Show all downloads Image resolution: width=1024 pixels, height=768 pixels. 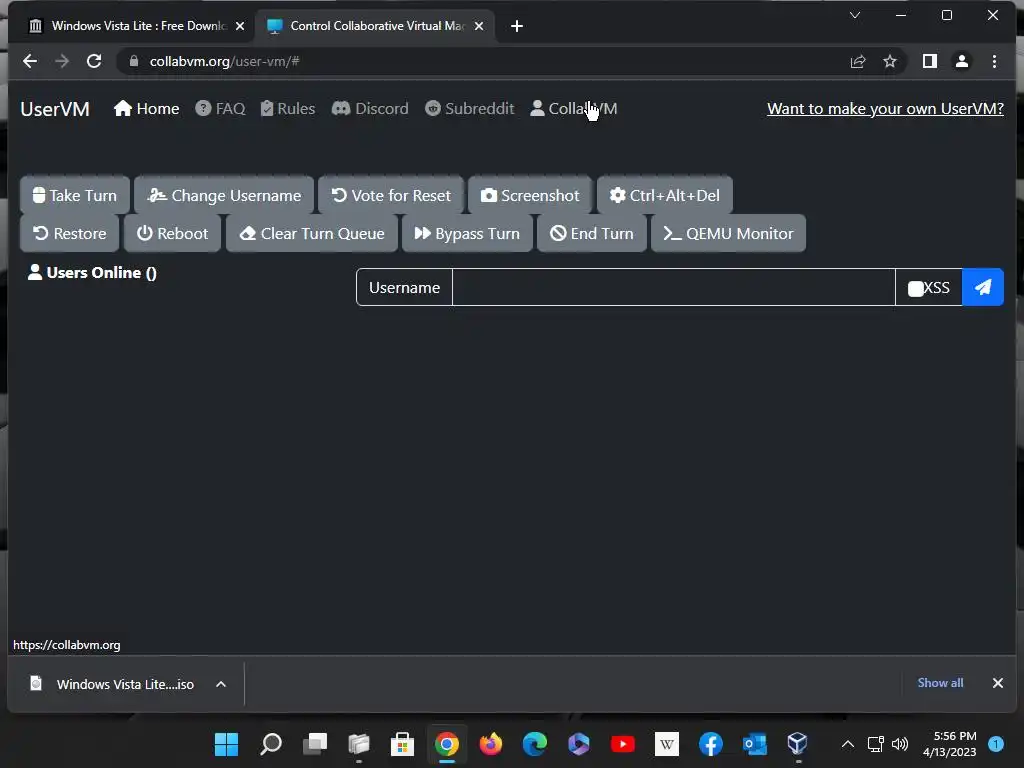[940, 682]
